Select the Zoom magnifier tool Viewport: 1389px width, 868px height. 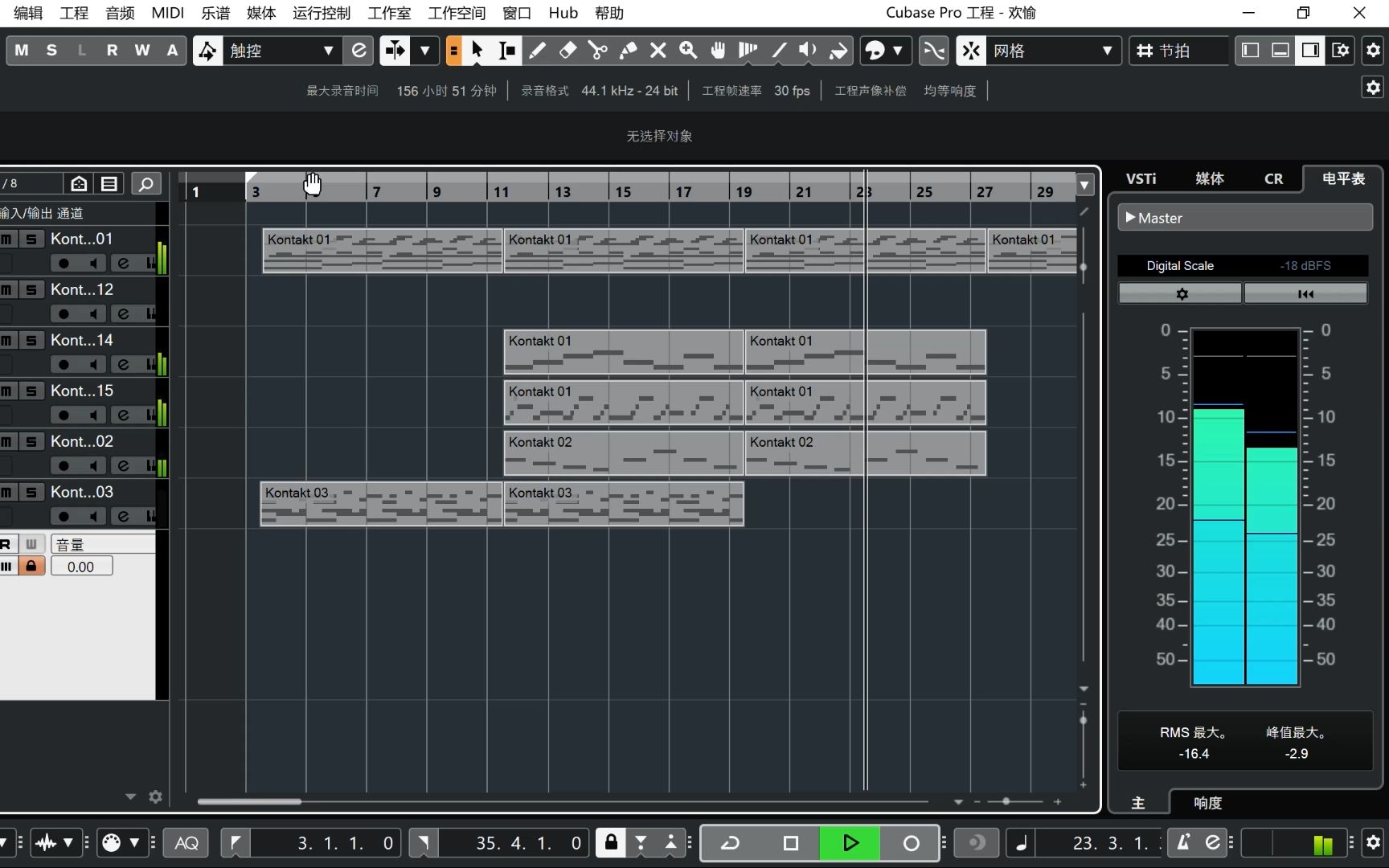coord(688,51)
